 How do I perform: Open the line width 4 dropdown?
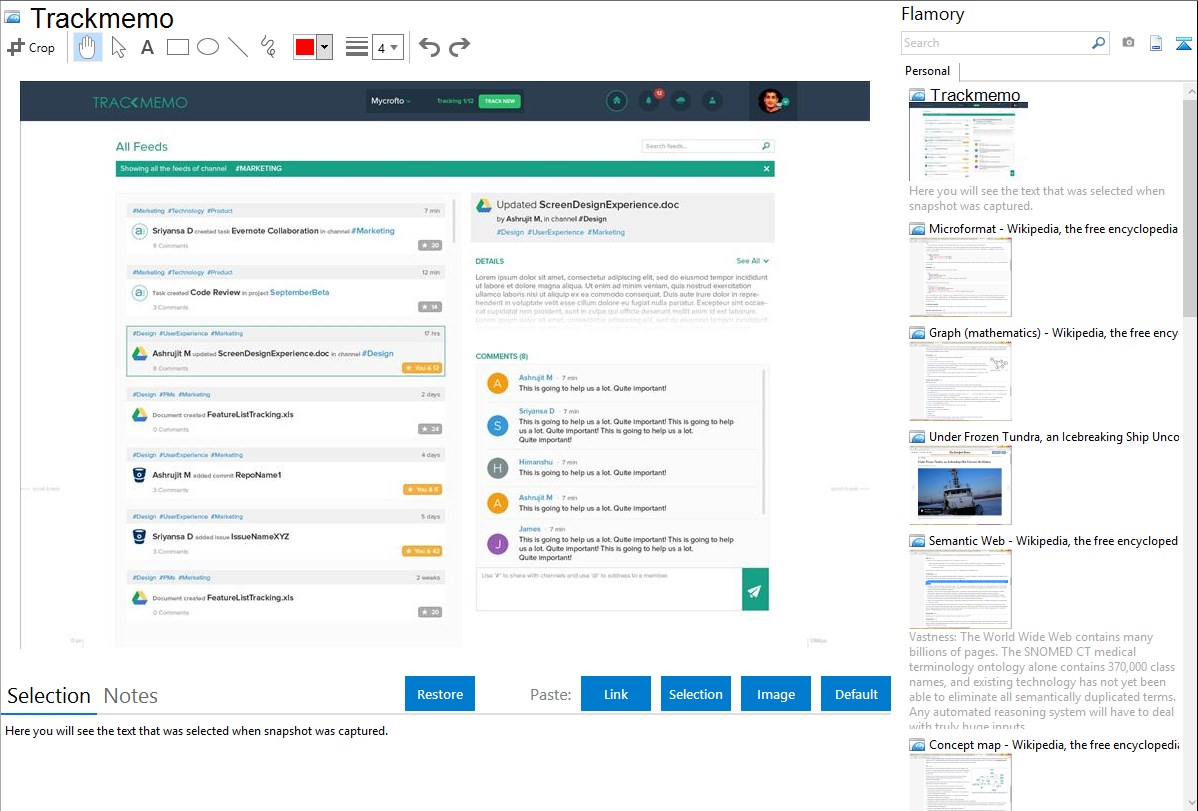tap(387, 47)
